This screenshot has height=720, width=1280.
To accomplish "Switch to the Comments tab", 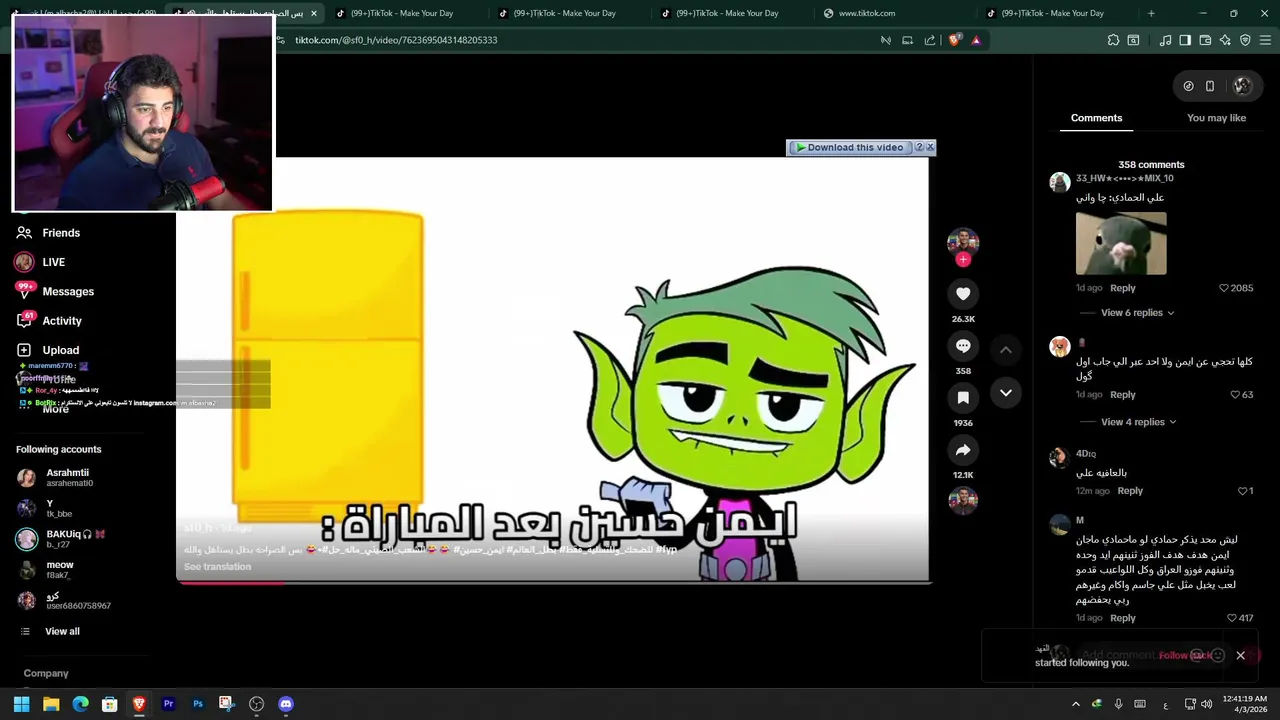I will click(x=1096, y=118).
